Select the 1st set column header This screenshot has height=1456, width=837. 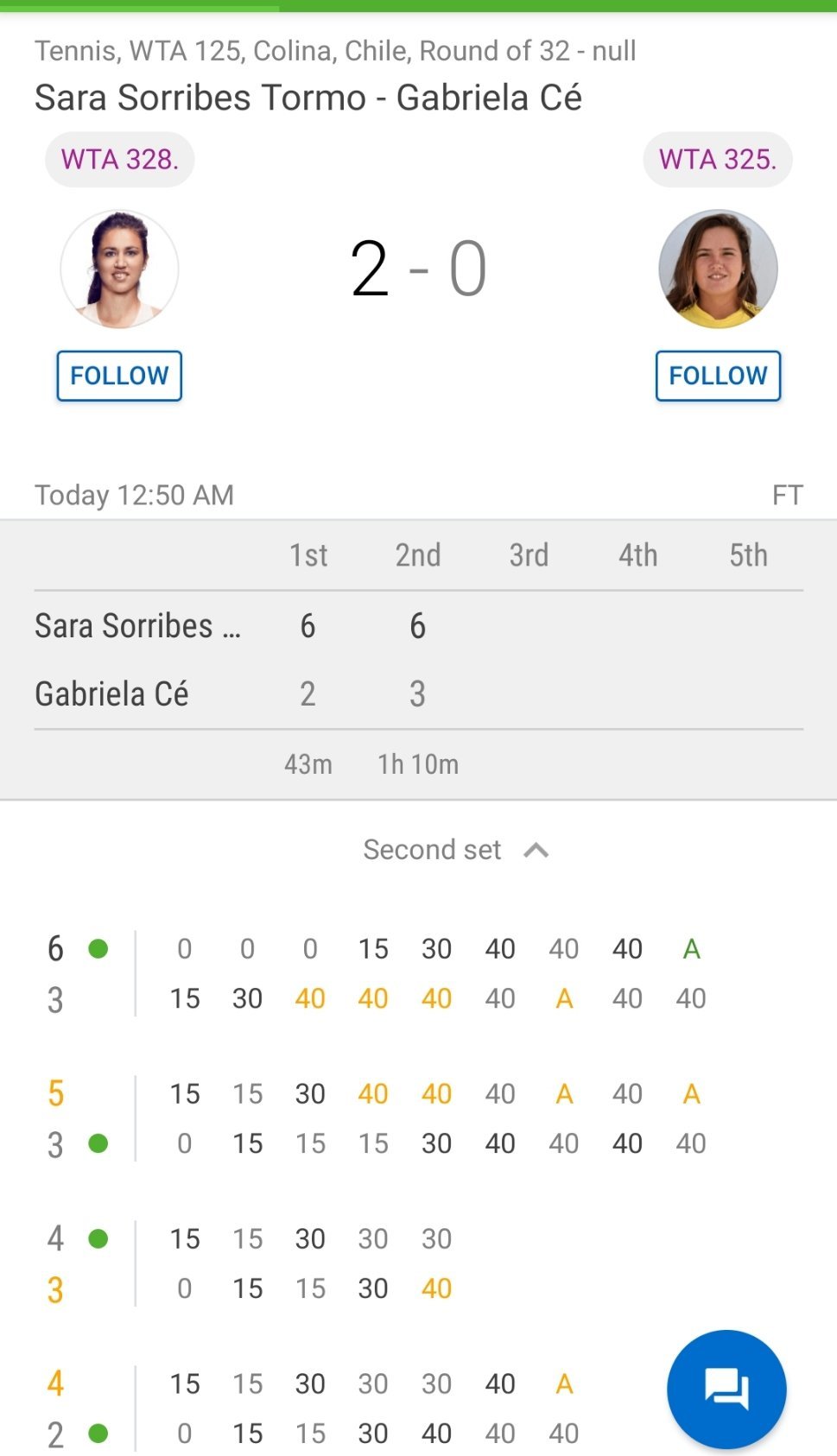(308, 555)
